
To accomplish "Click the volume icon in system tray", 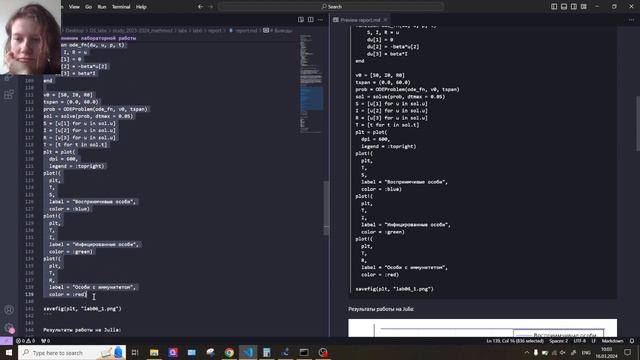I will (563, 352).
